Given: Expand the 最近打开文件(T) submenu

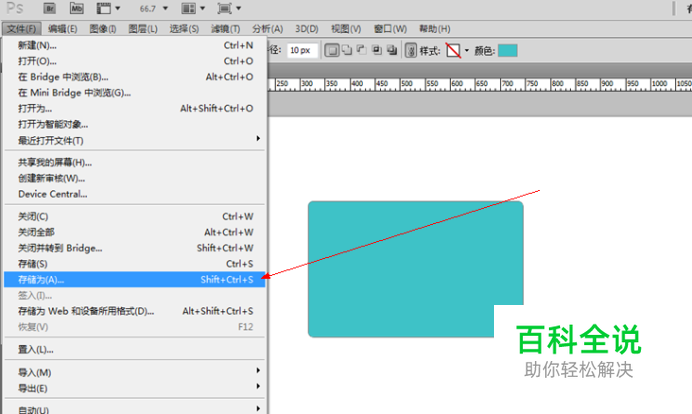Looking at the screenshot, I should tap(135, 140).
